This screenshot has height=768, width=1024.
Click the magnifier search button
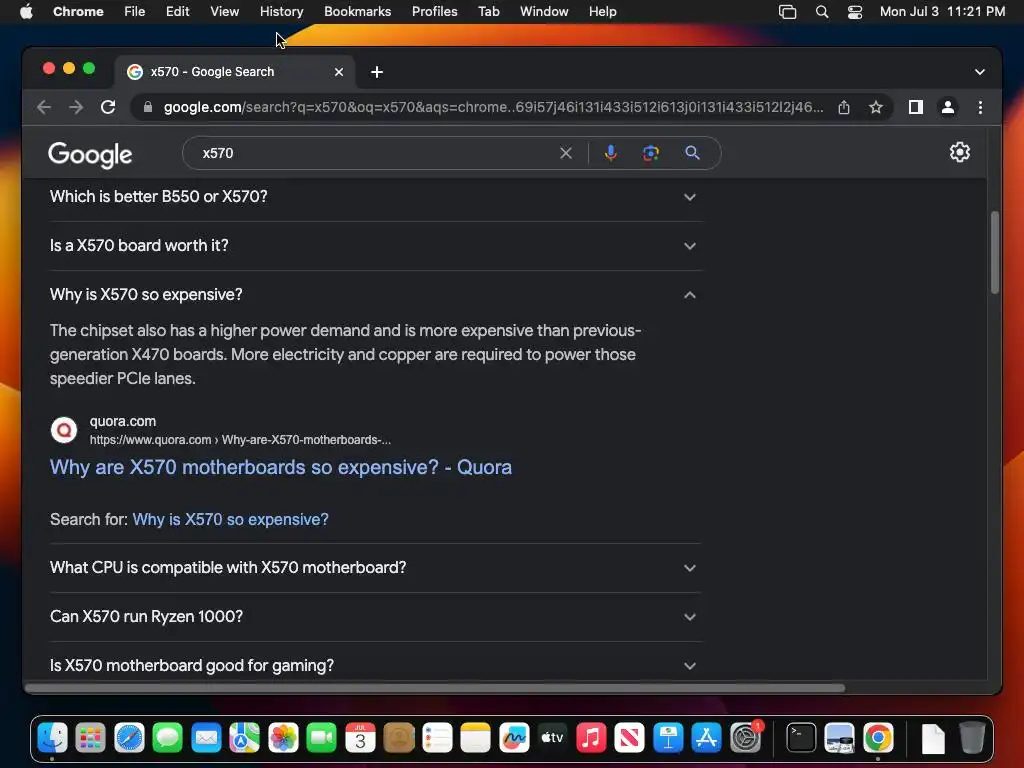[692, 153]
